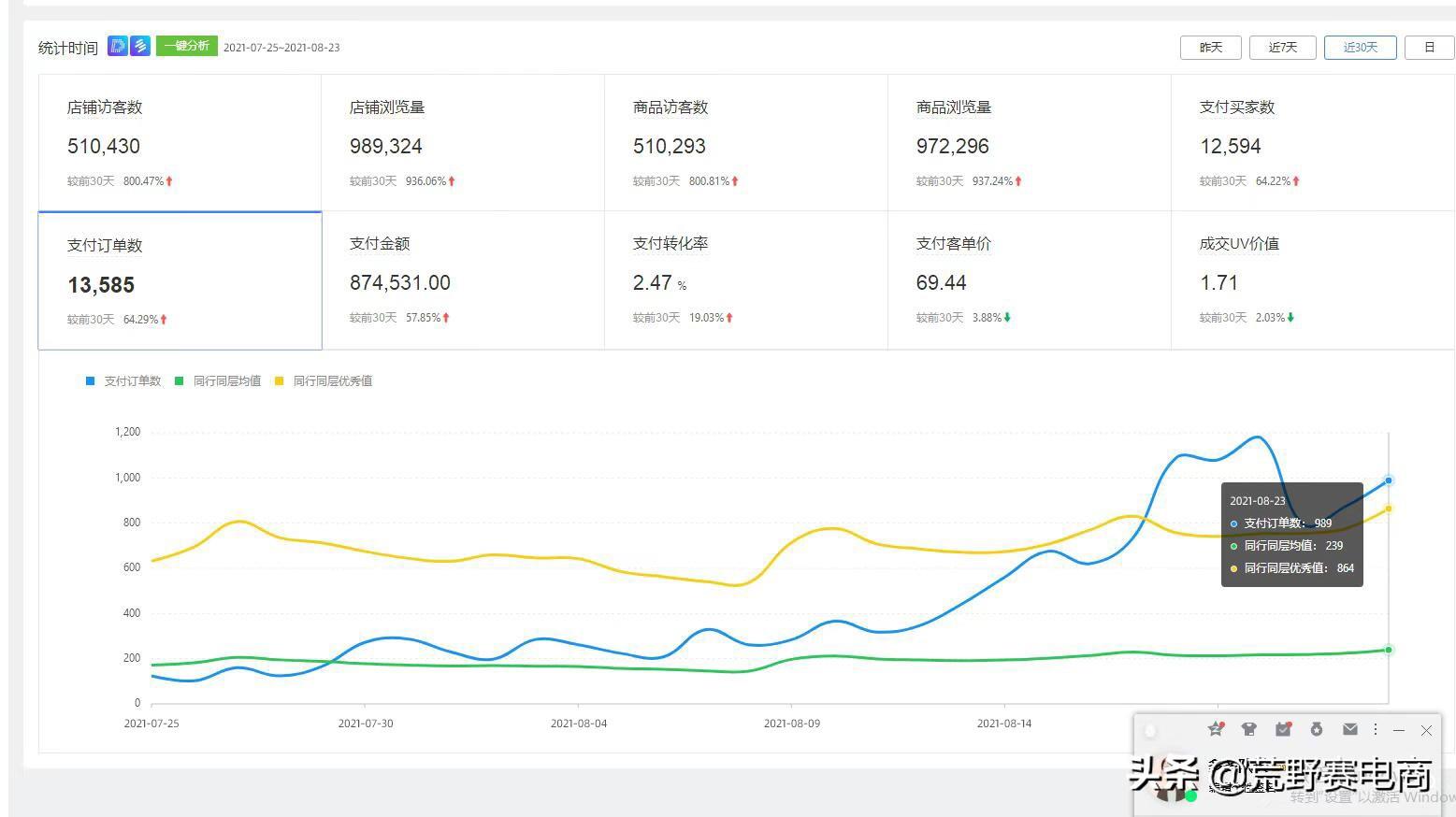Open the 商品访客数 metric card
This screenshot has width=1456, height=817.
click(x=746, y=142)
